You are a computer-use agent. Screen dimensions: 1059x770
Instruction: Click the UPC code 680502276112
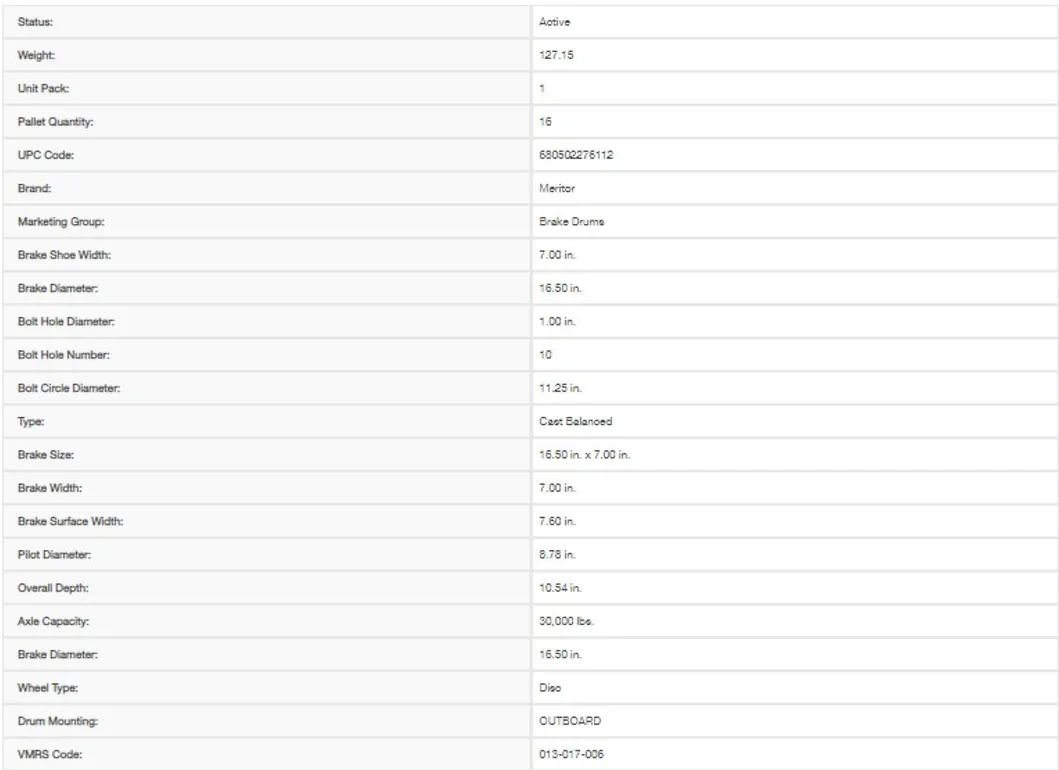(574, 156)
